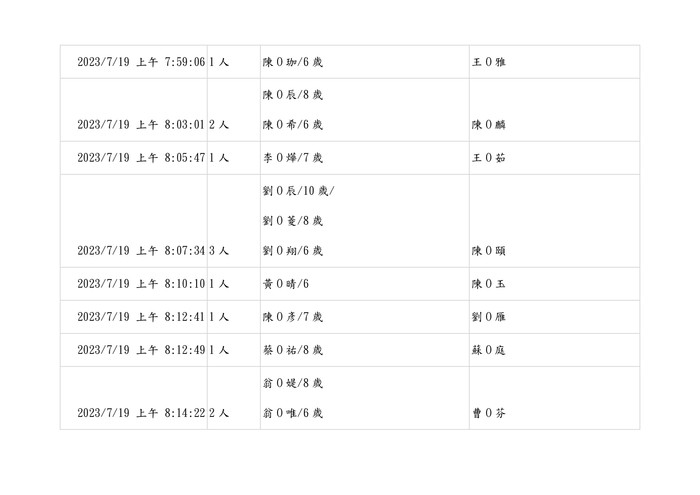Image resolution: width=700 pixels, height=495 pixels.
Task: Click the 7:59:06 timestamp cell
Action: pos(141,62)
